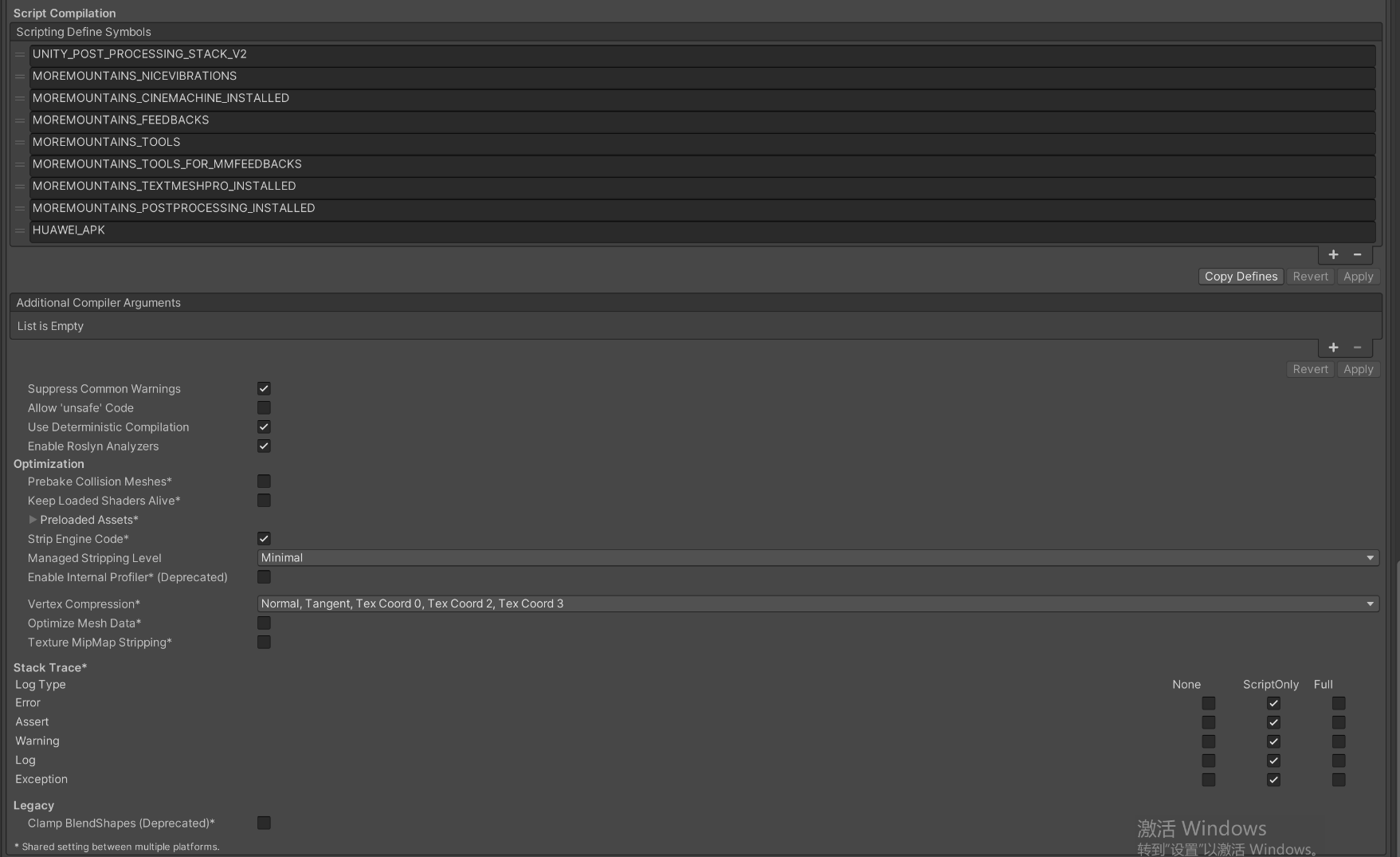Apply the scripting define symbol changes
The image size is (1400, 857).
click(x=1358, y=276)
